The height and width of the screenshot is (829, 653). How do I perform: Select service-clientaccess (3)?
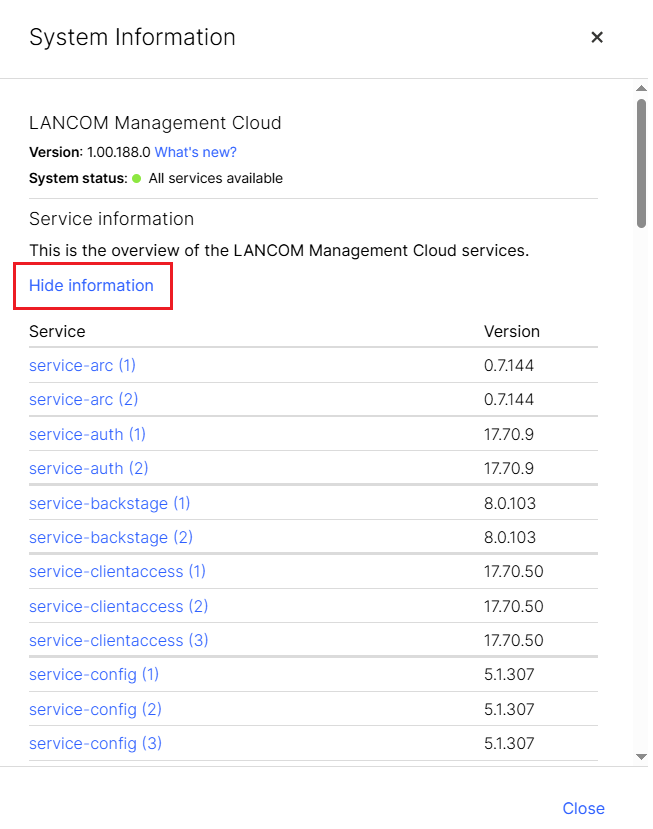tap(118, 640)
